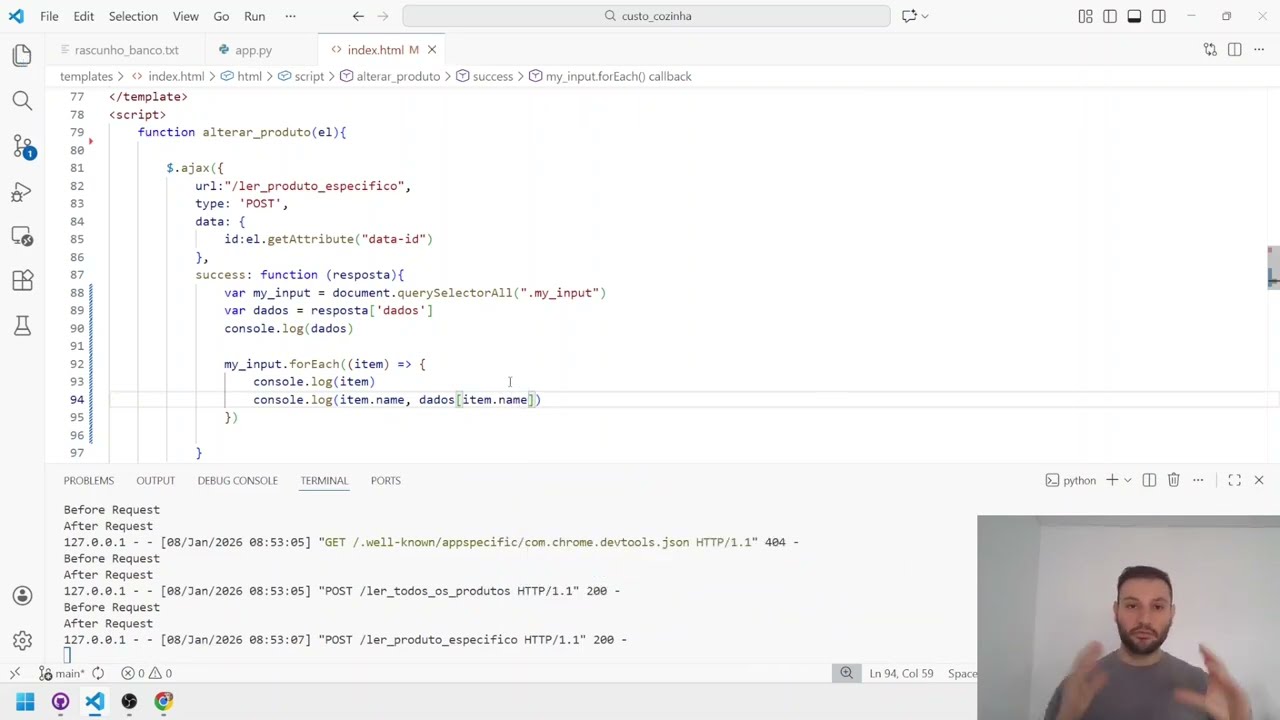Open the 'my_input.forEach() callback' breadcrumb
This screenshot has width=1280, height=720.
610,76
